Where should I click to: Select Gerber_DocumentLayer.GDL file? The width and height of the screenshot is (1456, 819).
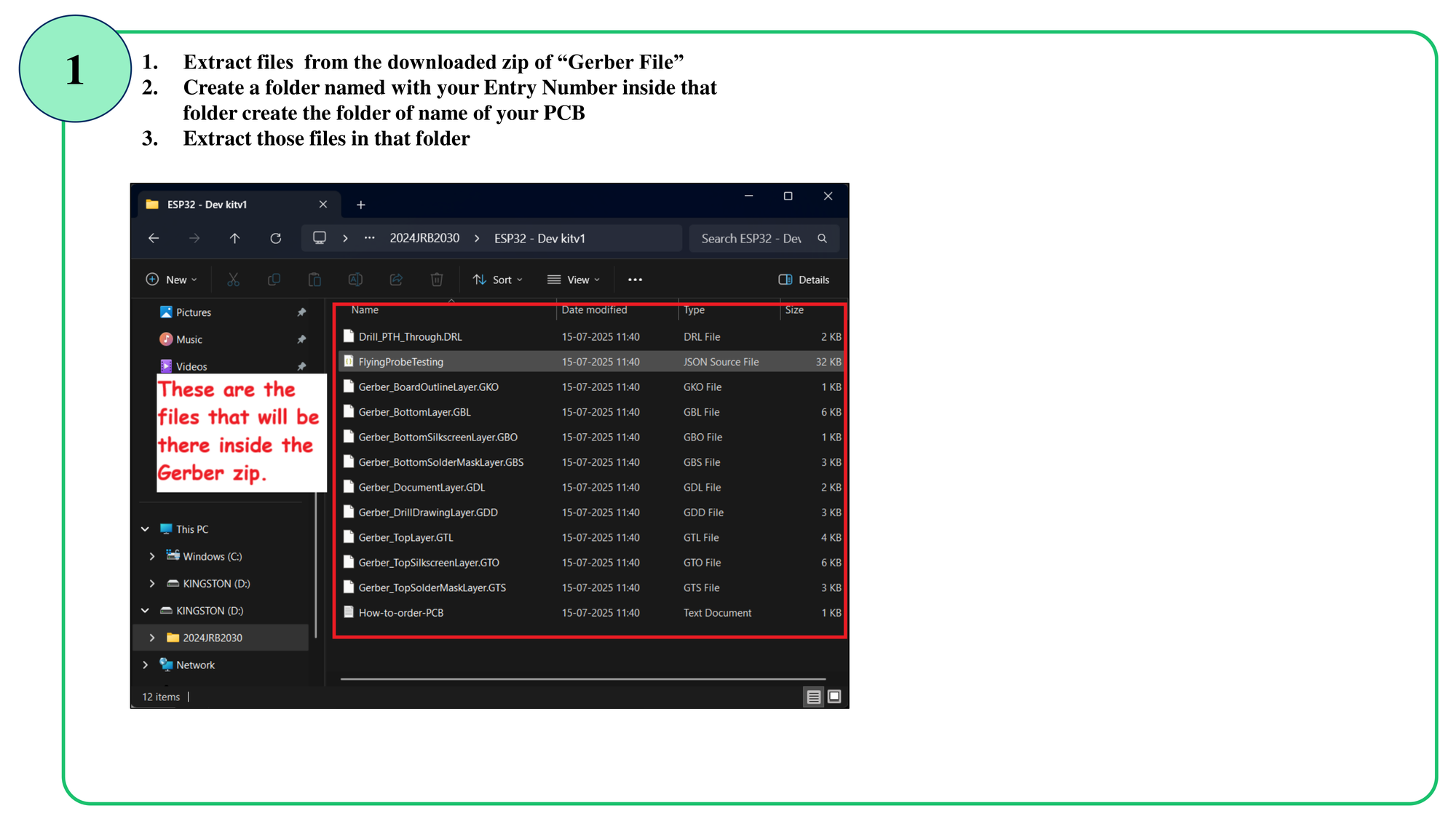(591, 487)
